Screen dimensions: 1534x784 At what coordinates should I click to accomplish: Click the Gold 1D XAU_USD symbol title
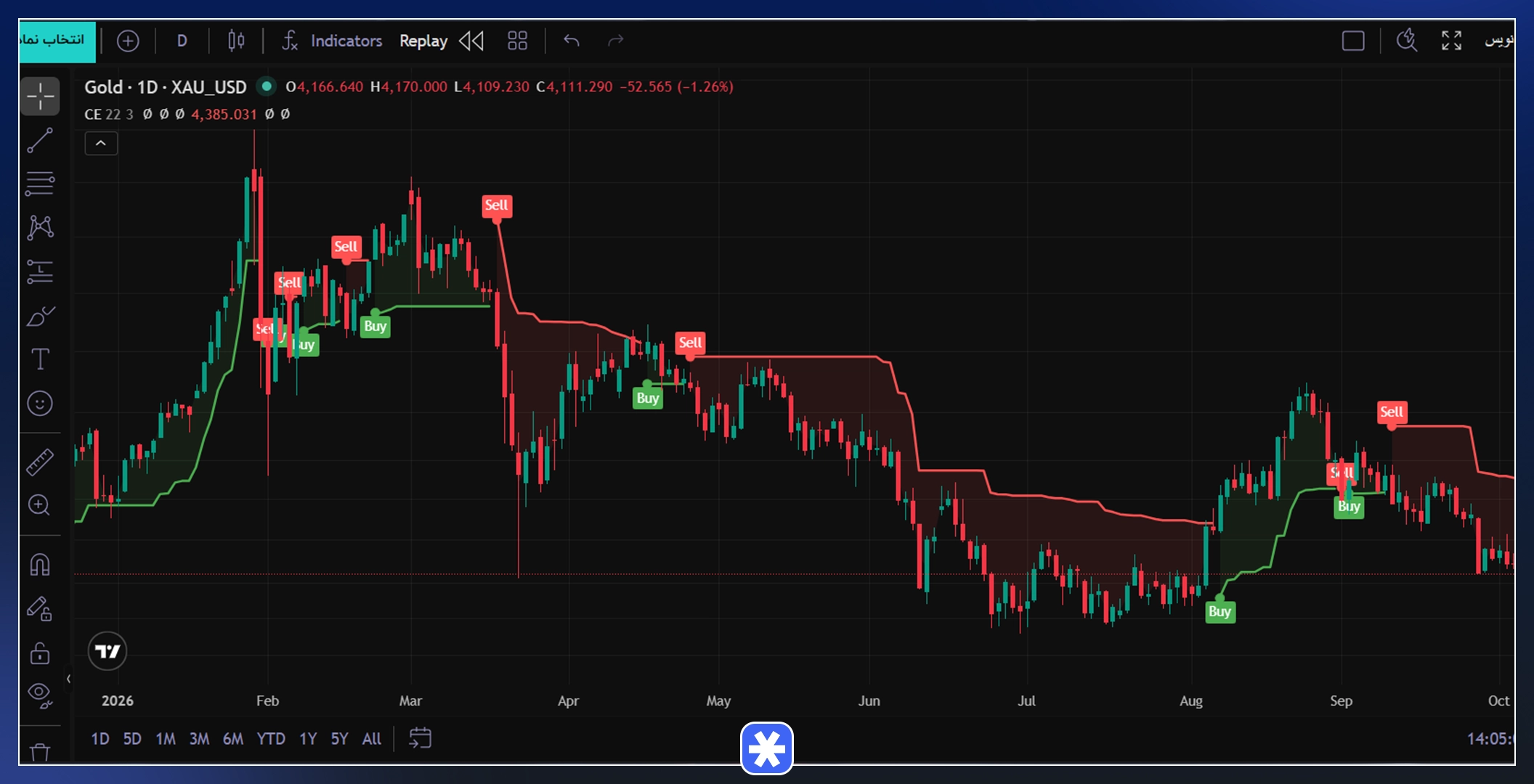(166, 87)
